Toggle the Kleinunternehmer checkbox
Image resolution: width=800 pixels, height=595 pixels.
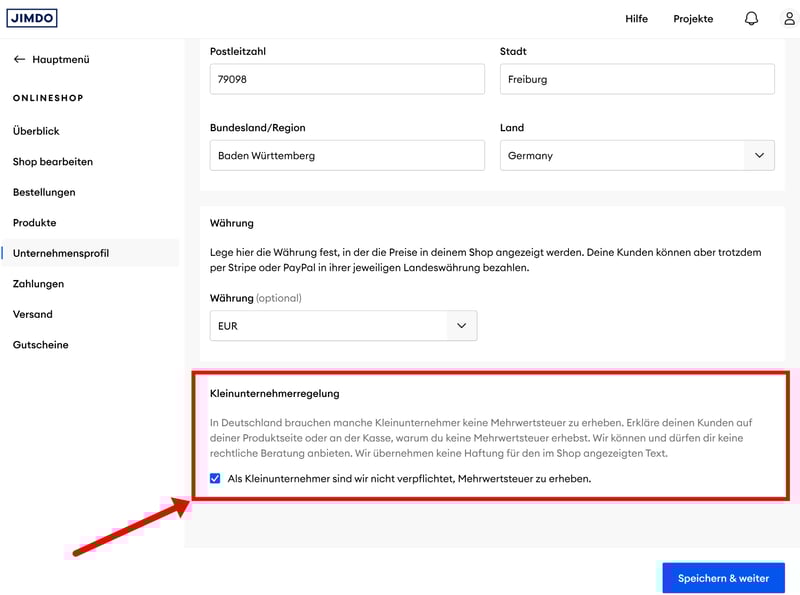[x=215, y=479]
